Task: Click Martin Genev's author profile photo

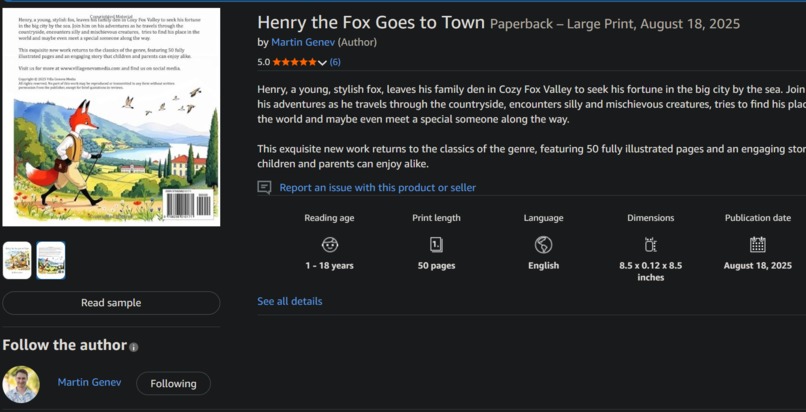Action: coord(21,384)
